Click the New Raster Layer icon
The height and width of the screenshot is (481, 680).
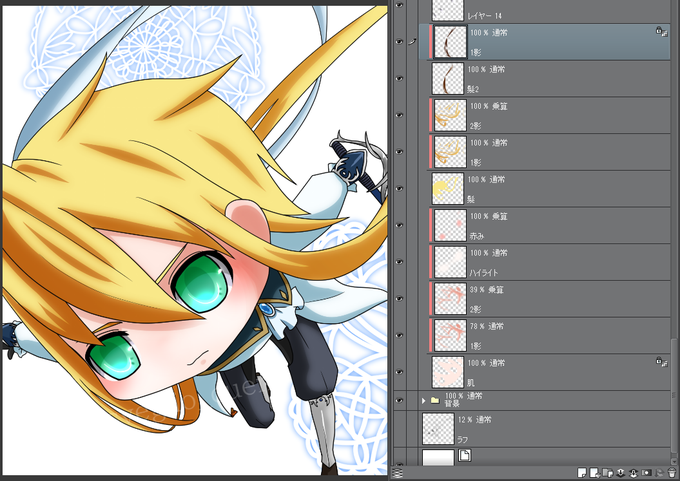(582, 473)
